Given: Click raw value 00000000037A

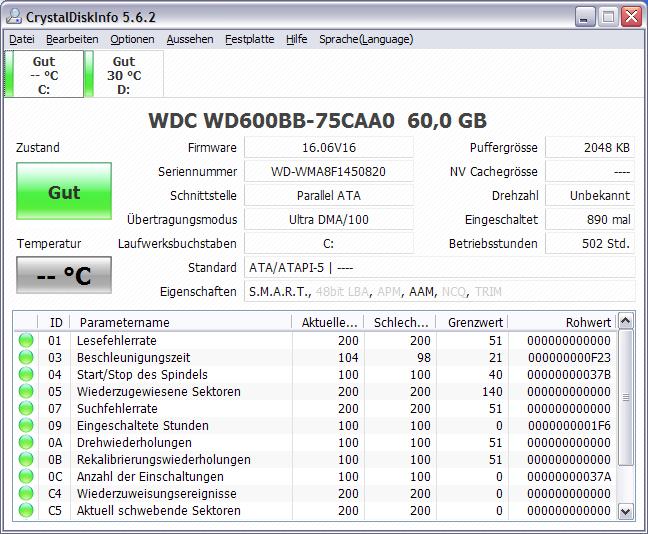Looking at the screenshot, I should pyautogui.click(x=569, y=476).
